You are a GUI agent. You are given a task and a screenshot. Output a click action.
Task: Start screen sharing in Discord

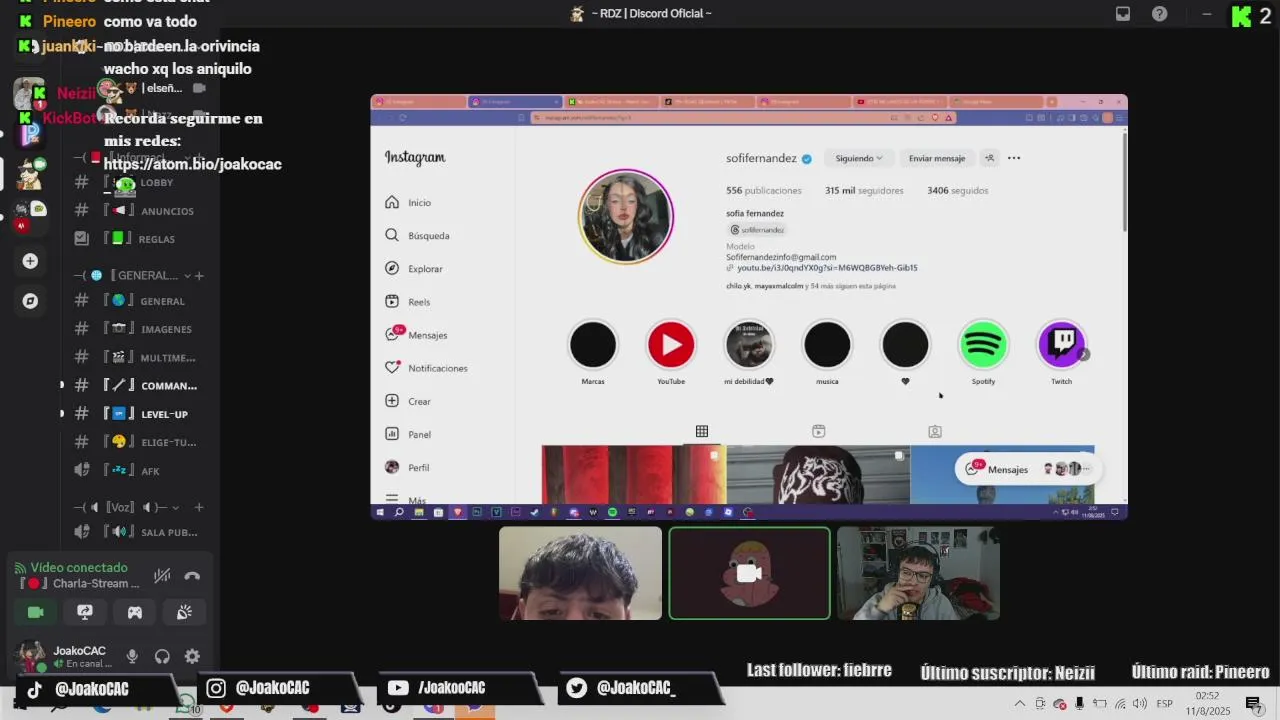pos(85,612)
